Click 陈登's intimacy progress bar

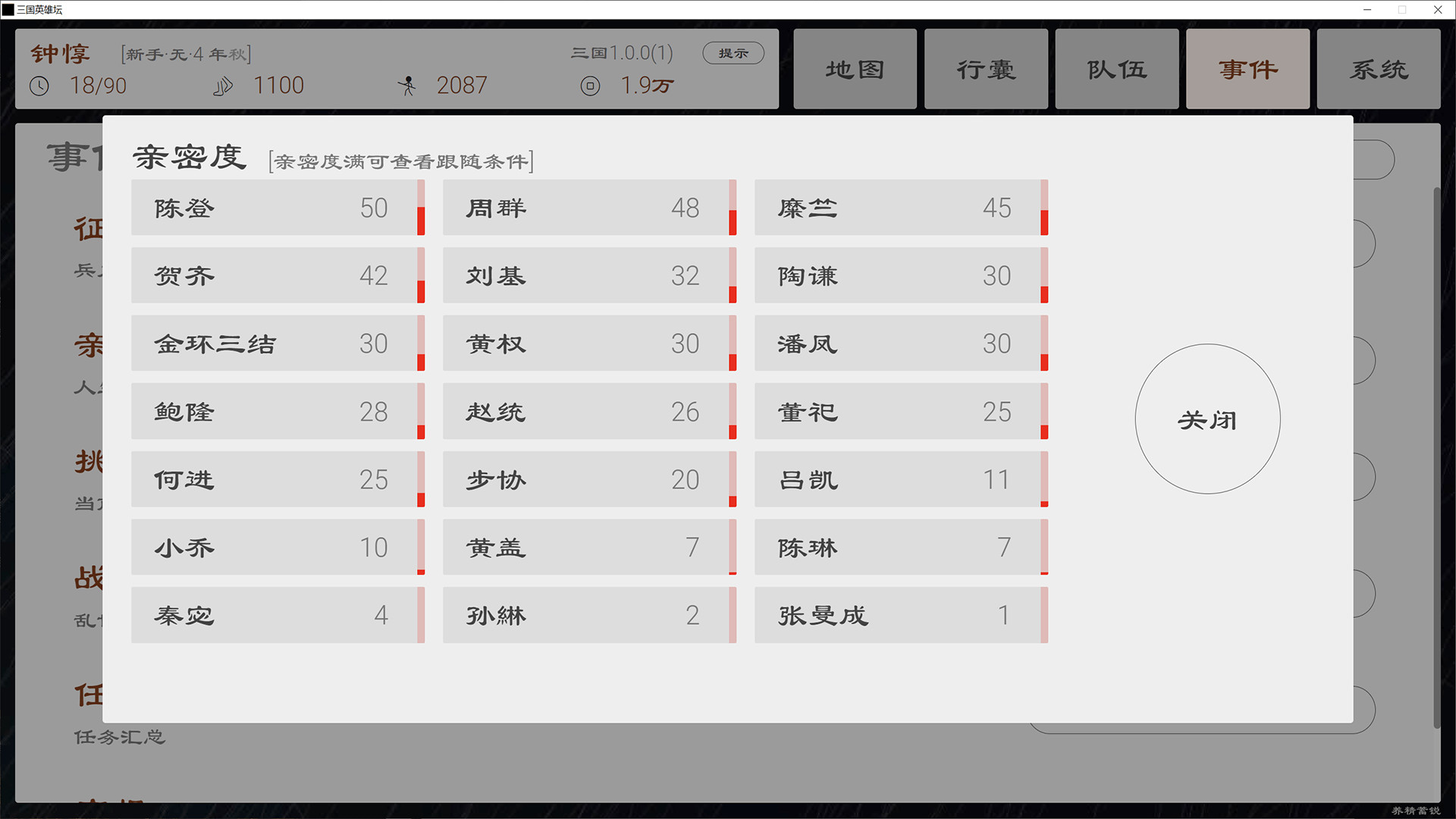click(420, 208)
